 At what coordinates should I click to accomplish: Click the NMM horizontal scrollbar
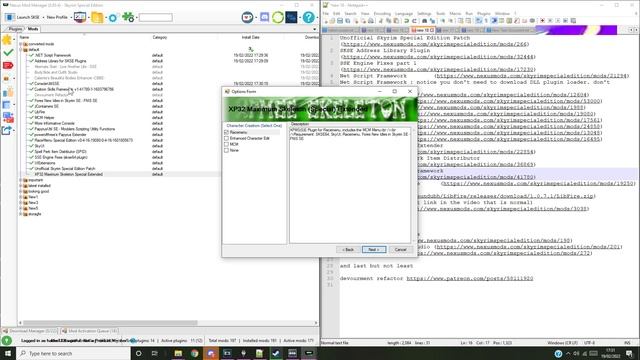(110, 323)
